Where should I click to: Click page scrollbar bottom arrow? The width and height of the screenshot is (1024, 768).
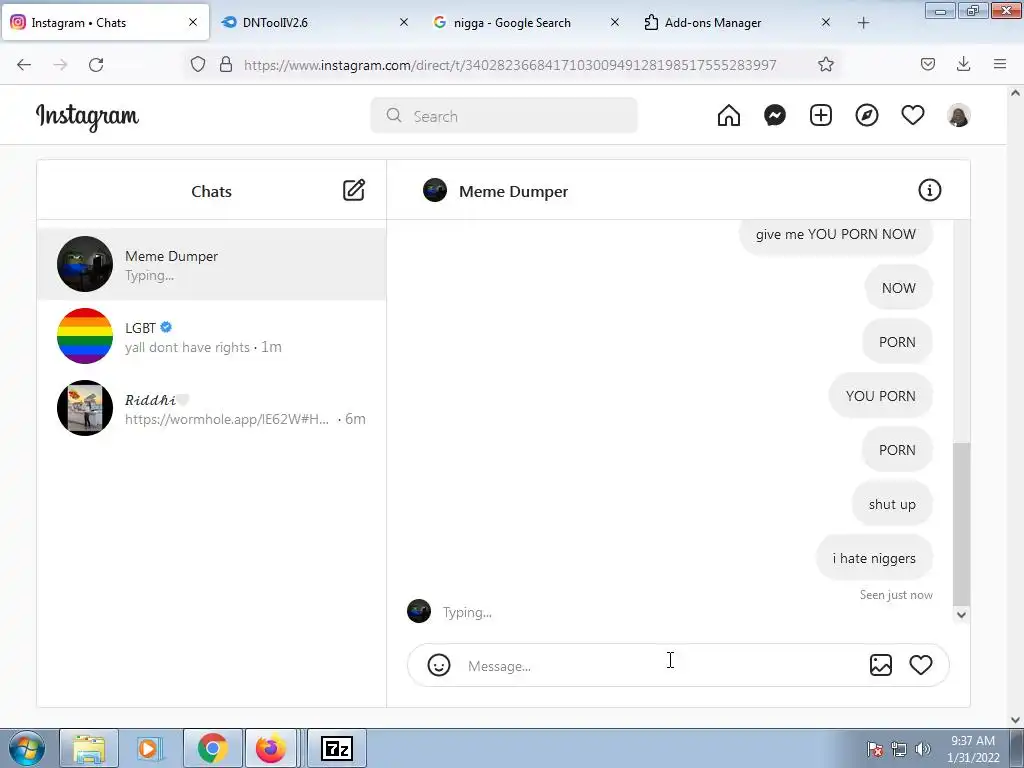click(x=1016, y=720)
